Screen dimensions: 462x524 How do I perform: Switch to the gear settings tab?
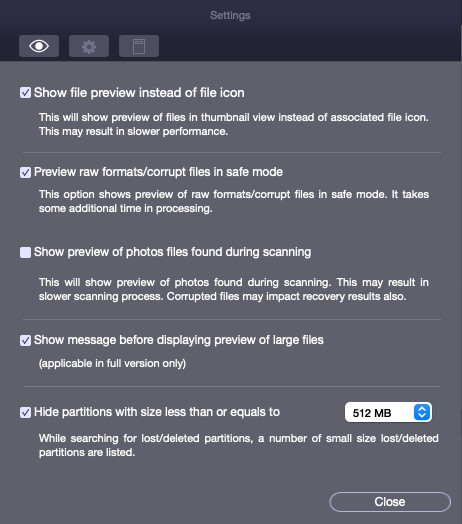point(89,46)
